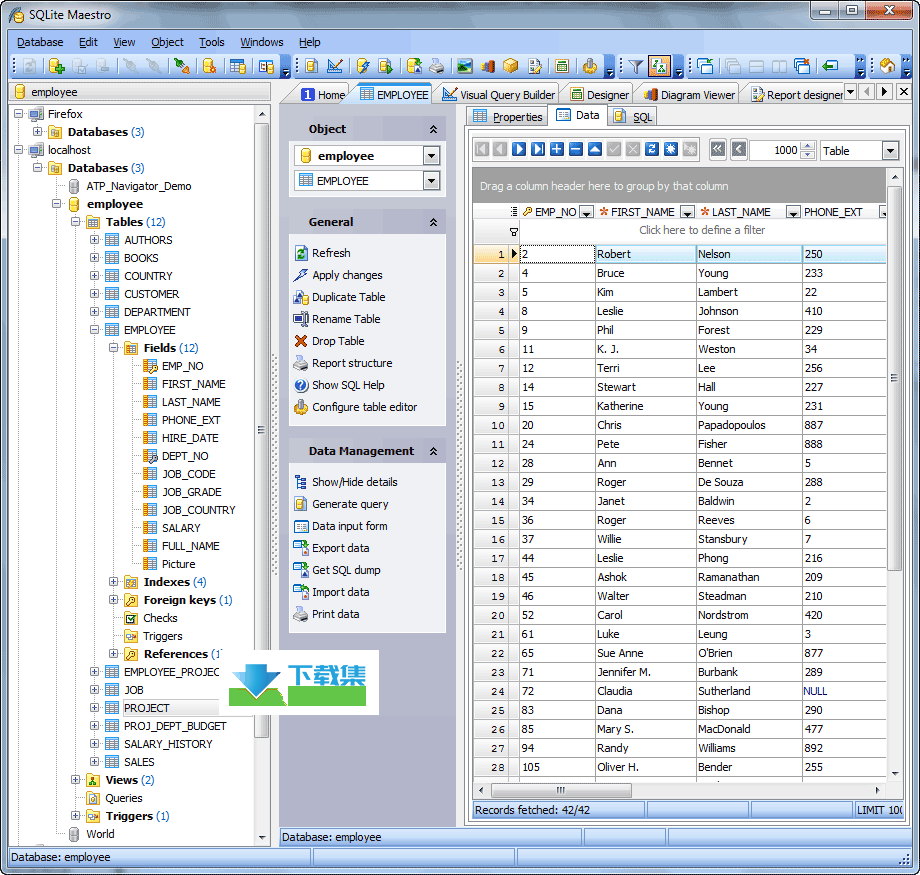Collapse the Object panel section
This screenshot has height=875, width=920.
click(433, 129)
